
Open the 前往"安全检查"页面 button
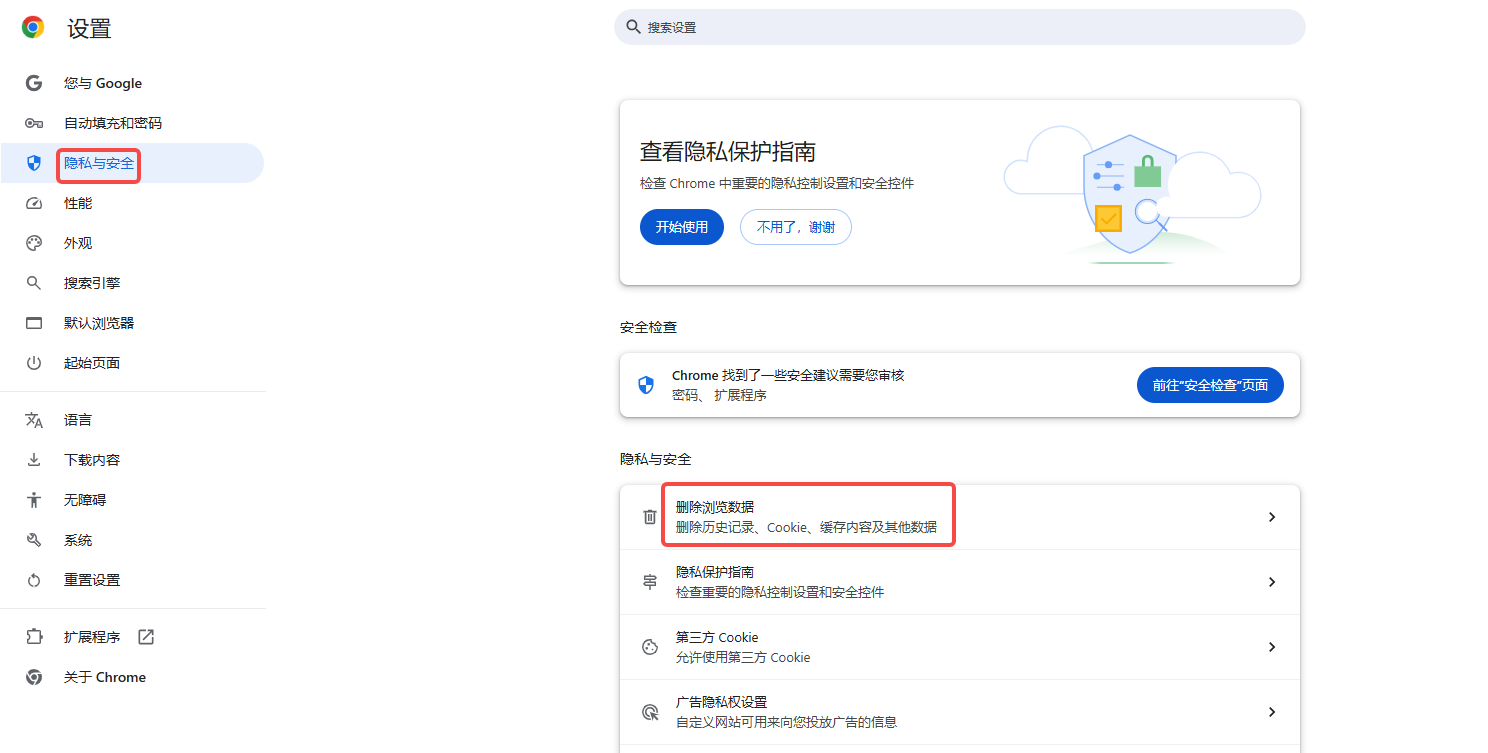(x=1210, y=384)
